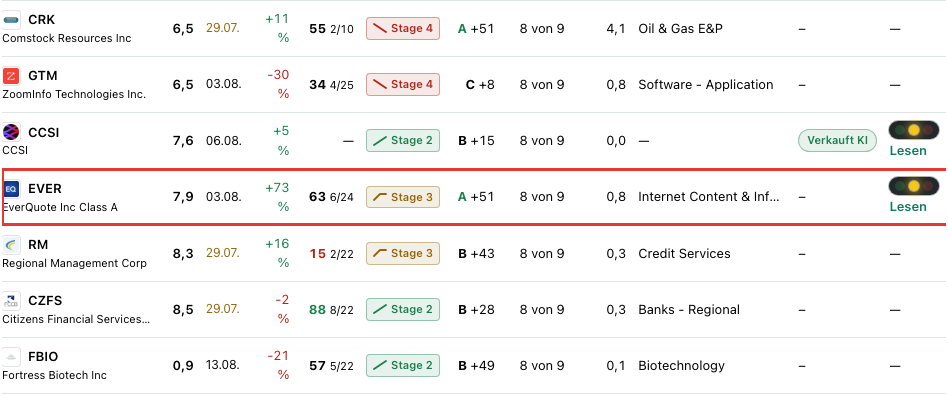Click the Stage 3 badge for EVER
Viewport: 948px width, 395px height.
click(x=403, y=197)
